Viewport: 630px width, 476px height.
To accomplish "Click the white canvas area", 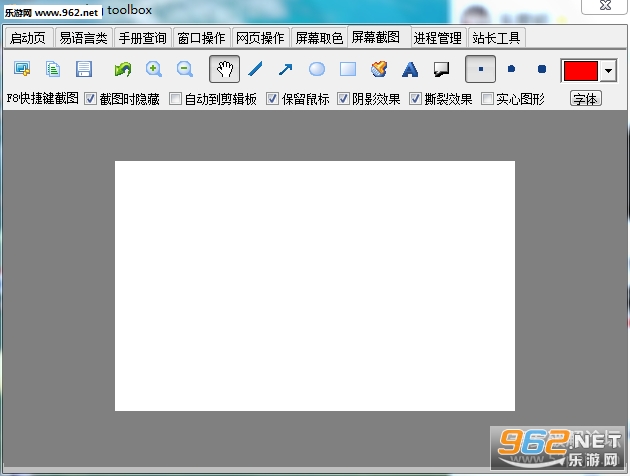I will click(x=315, y=286).
